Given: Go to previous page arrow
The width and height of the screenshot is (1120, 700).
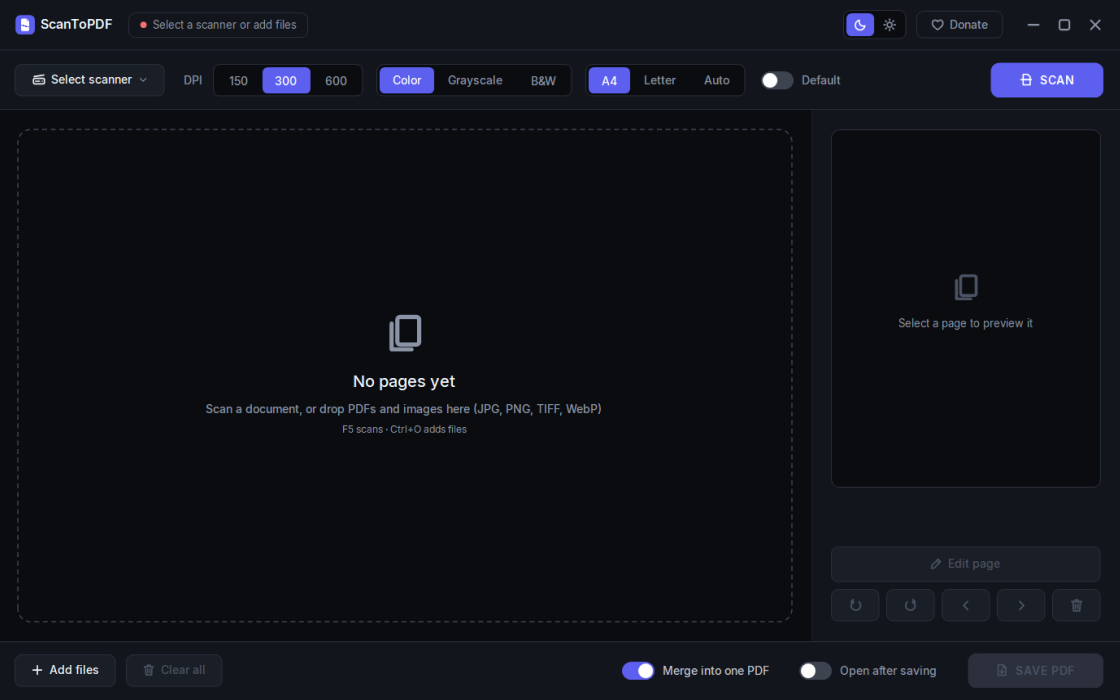Looking at the screenshot, I should [966, 605].
